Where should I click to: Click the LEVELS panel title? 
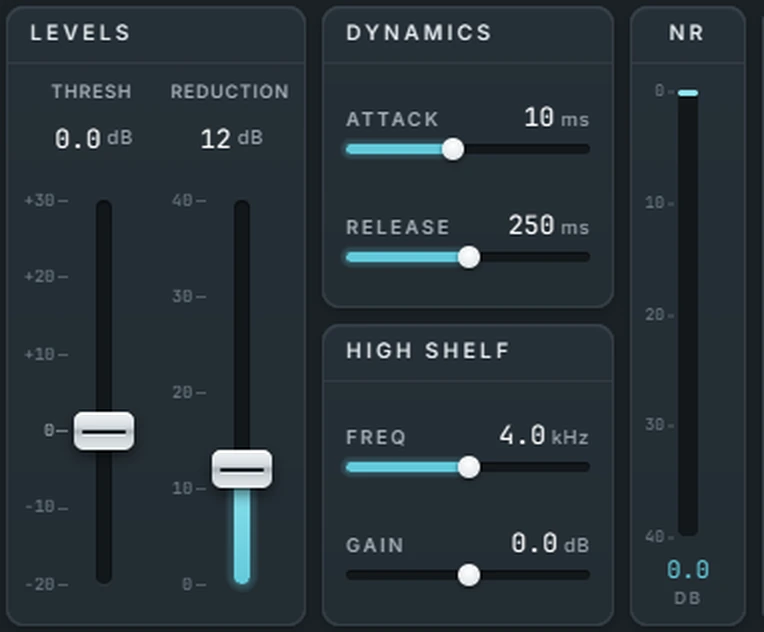coord(80,33)
